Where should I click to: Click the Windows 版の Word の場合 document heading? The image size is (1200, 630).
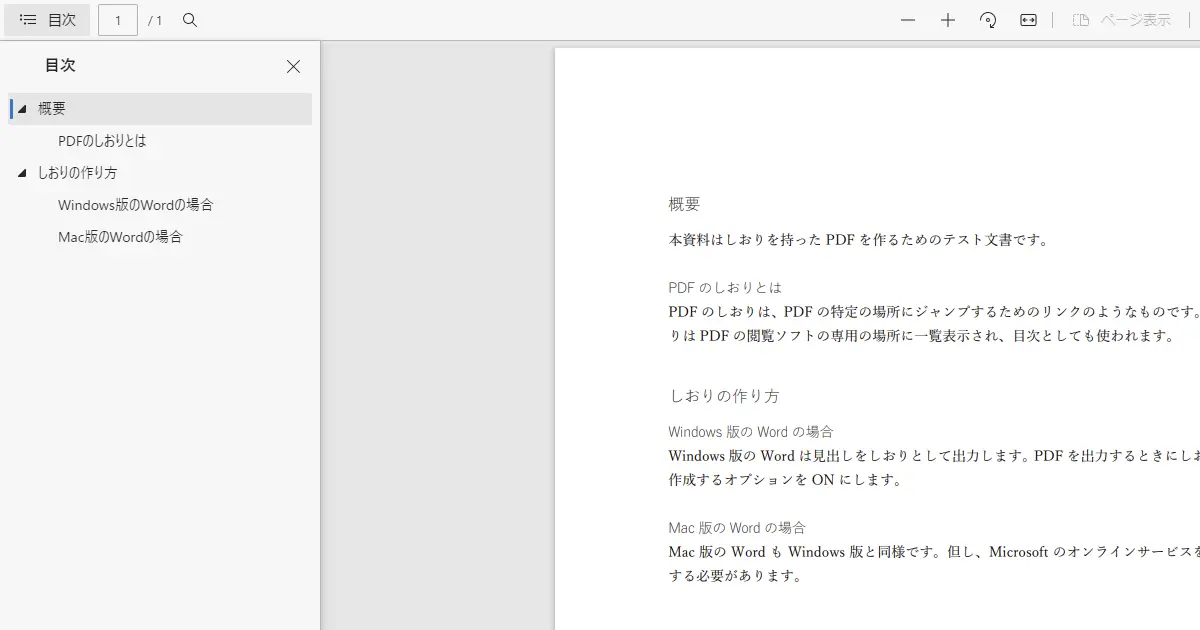[751, 432]
